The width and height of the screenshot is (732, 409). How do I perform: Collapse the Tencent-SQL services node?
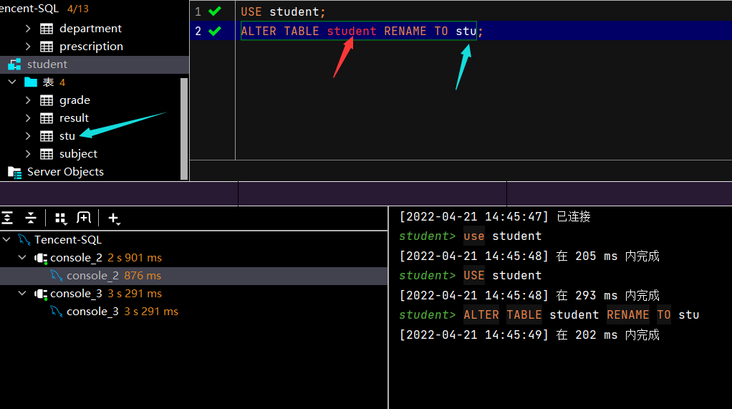(7, 240)
